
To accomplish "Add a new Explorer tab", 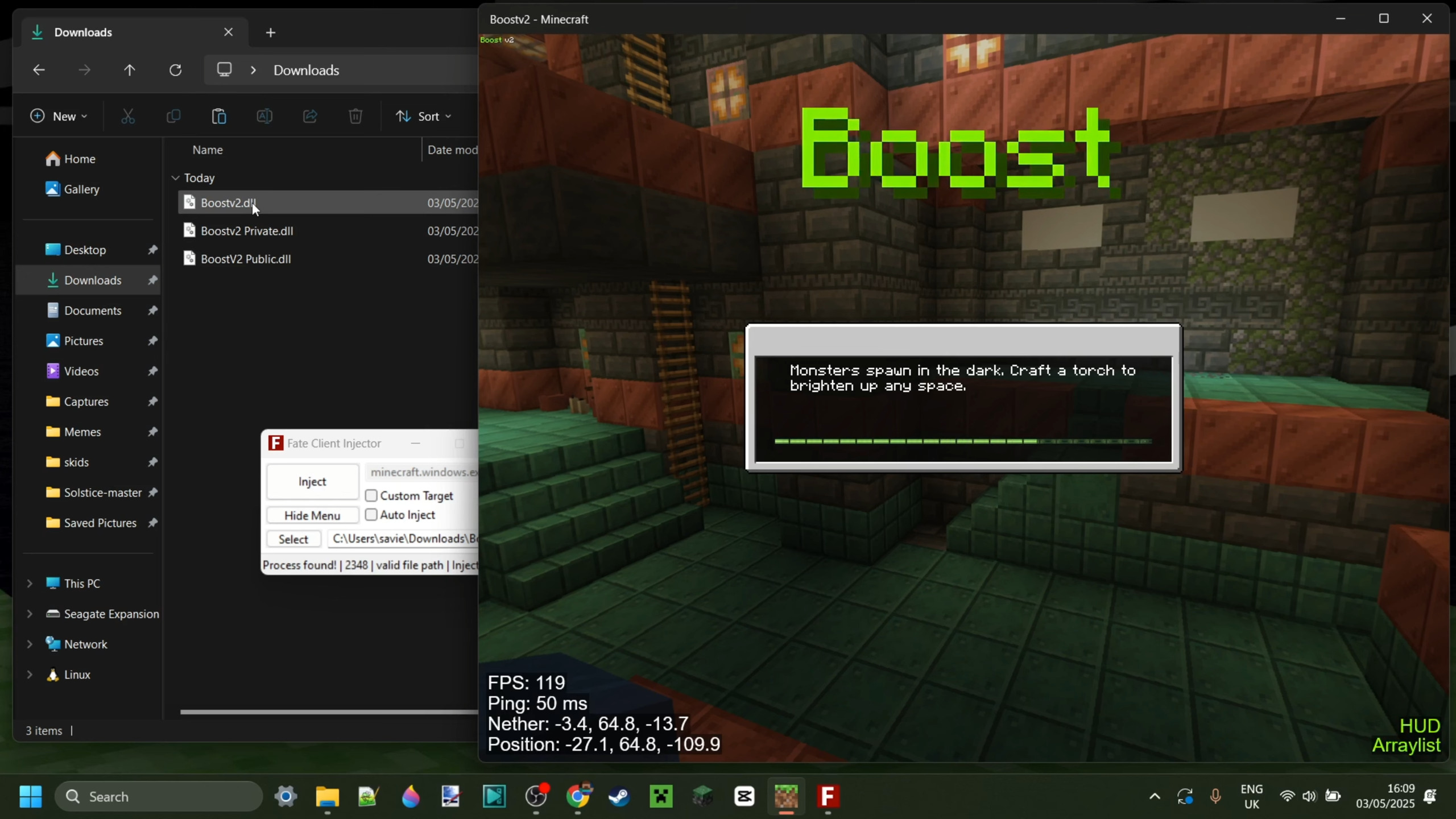I will [271, 32].
